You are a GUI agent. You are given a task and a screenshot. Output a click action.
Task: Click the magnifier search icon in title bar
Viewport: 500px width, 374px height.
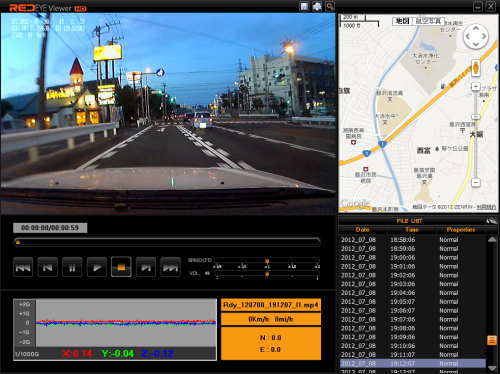click(x=330, y=6)
